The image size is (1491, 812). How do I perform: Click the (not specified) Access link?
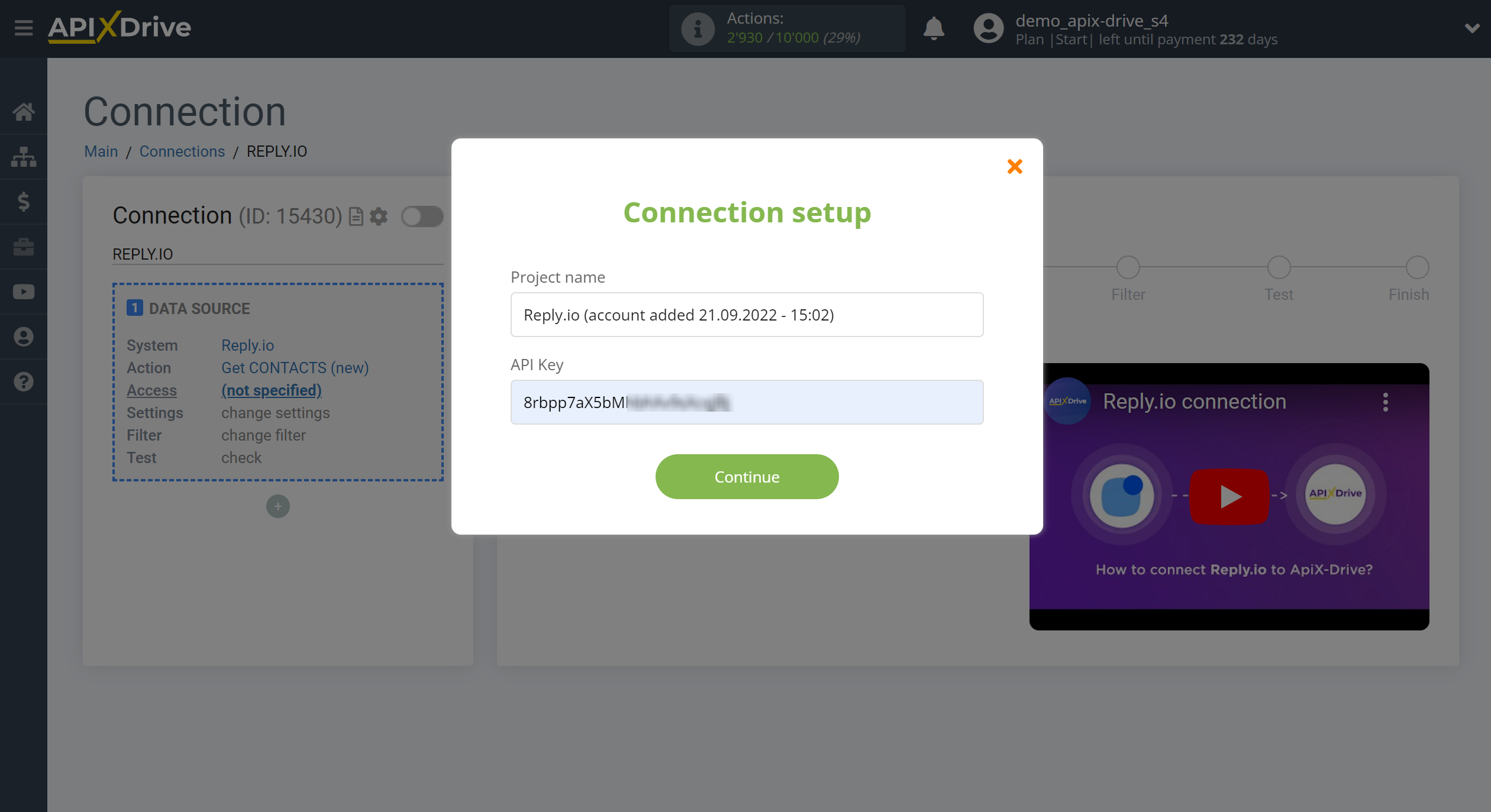[271, 390]
